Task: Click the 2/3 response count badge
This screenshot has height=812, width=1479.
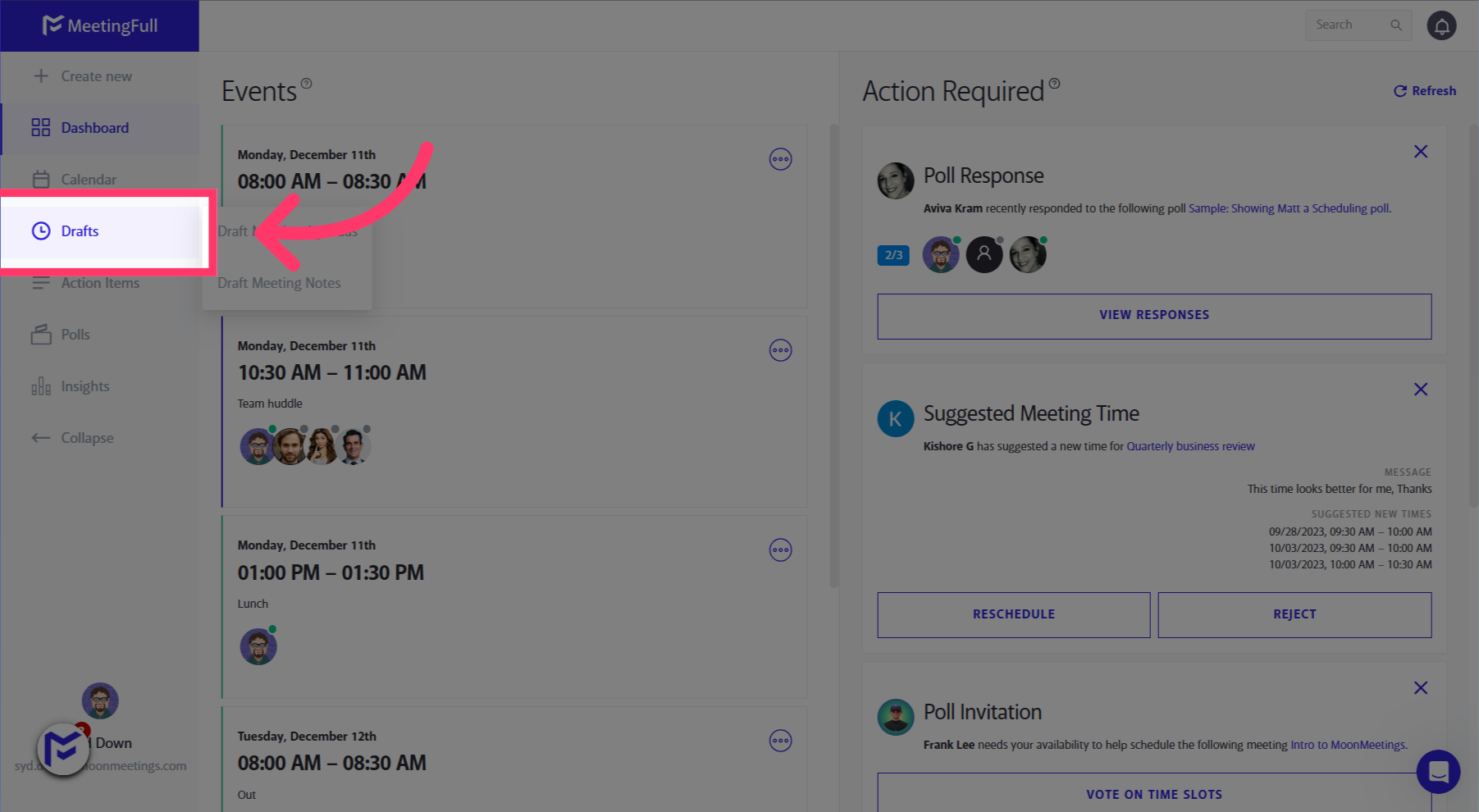Action: (893, 255)
